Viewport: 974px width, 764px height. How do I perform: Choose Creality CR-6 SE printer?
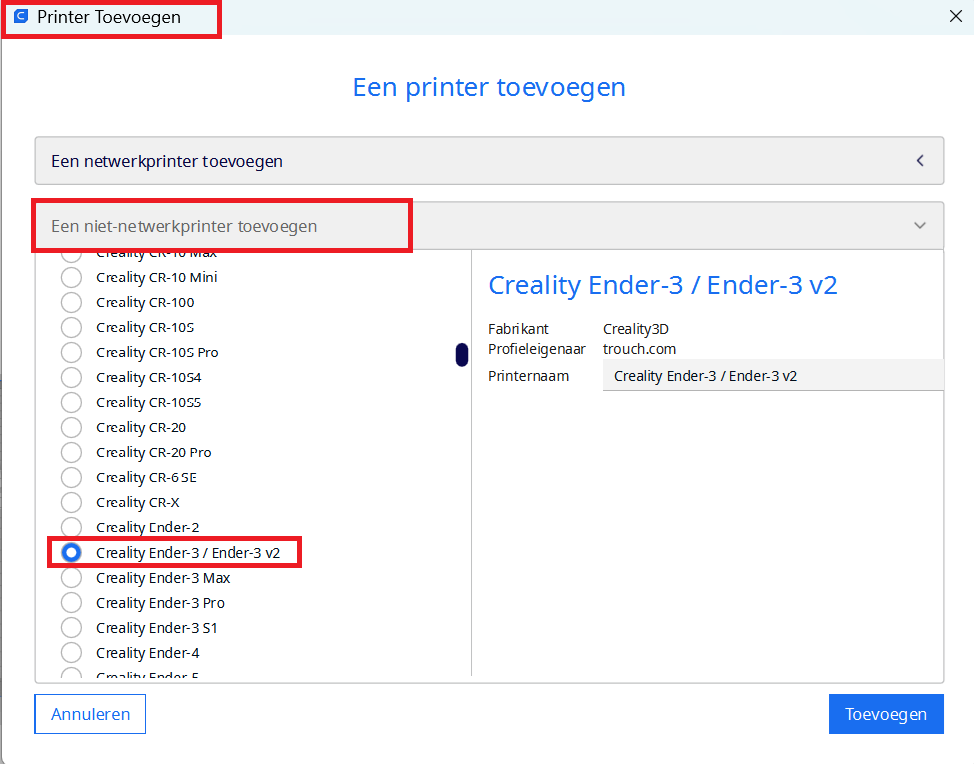click(x=71, y=477)
